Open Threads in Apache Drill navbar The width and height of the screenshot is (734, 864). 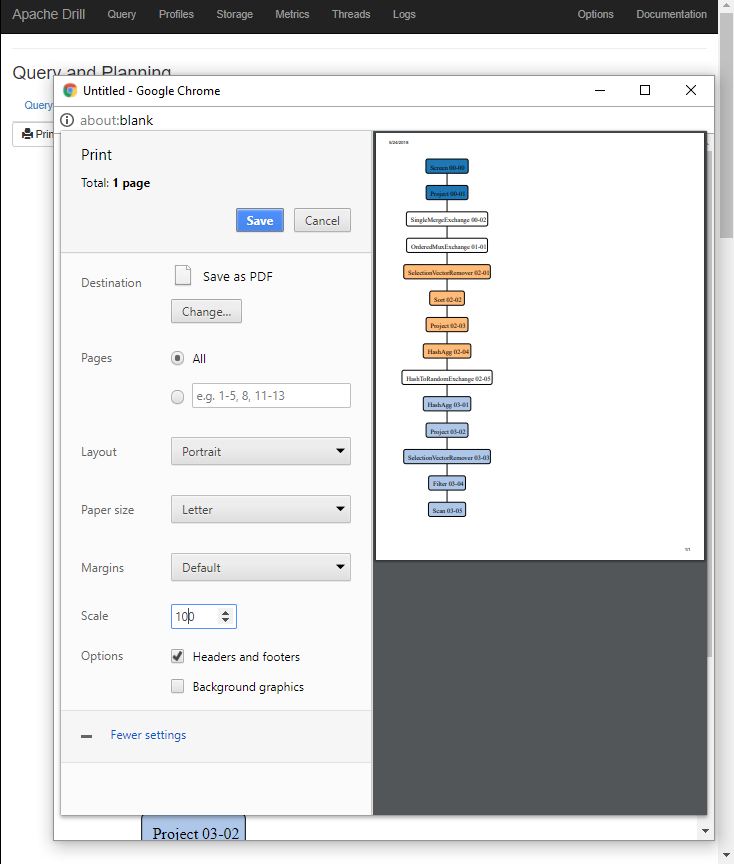(x=351, y=14)
